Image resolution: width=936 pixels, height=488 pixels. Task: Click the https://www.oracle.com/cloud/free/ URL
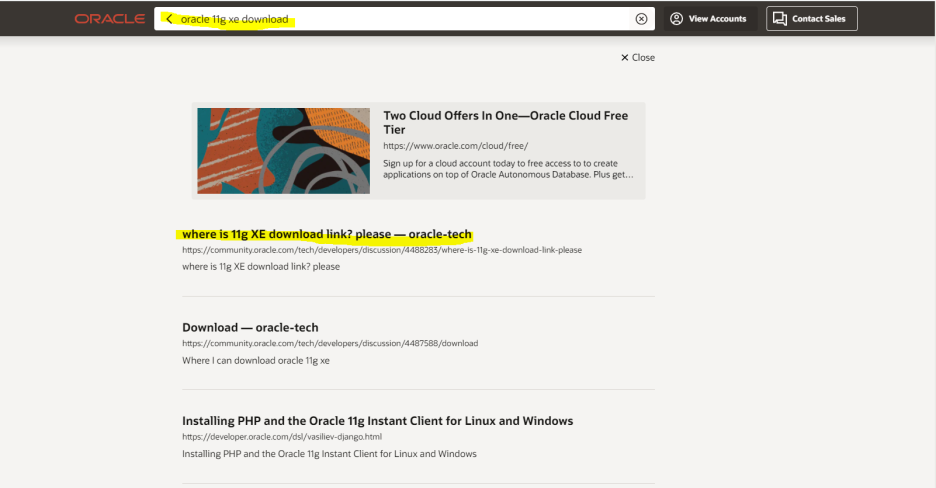tap(455, 146)
